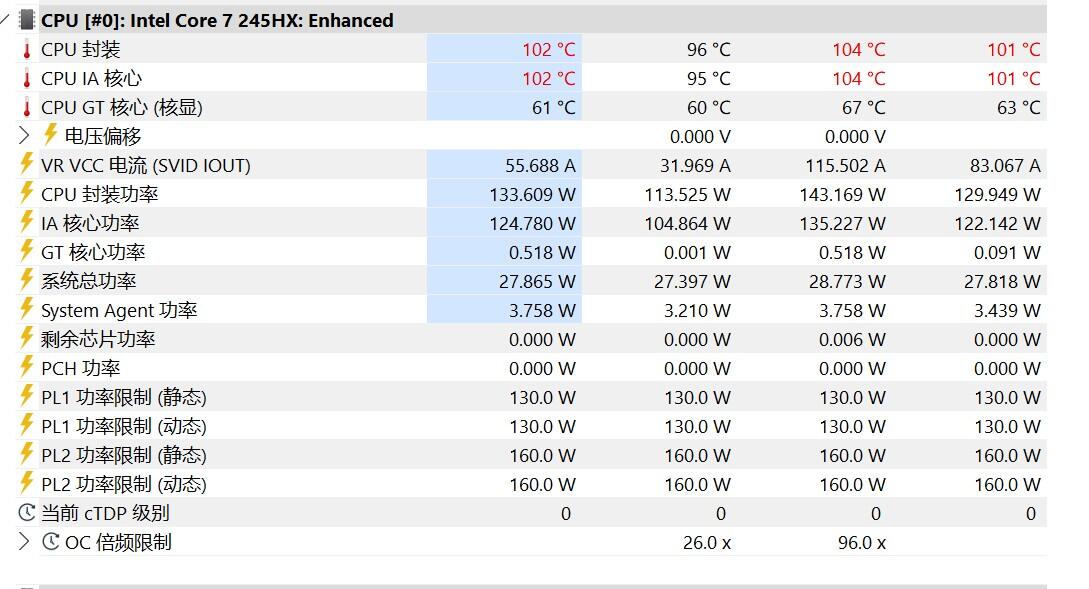
Task: Click the CPU chip icon in header
Action: [26, 20]
